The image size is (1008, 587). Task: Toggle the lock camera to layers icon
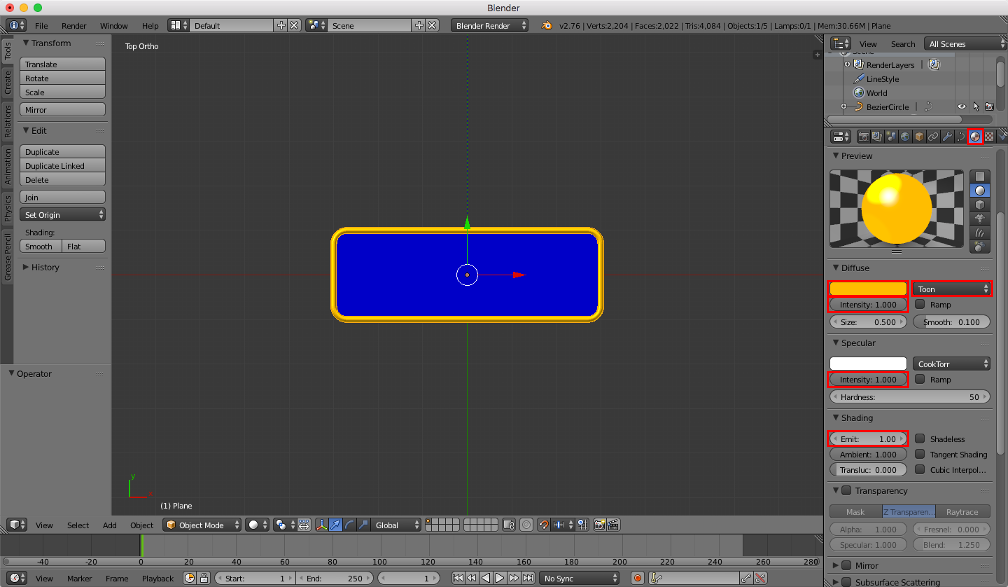509,525
